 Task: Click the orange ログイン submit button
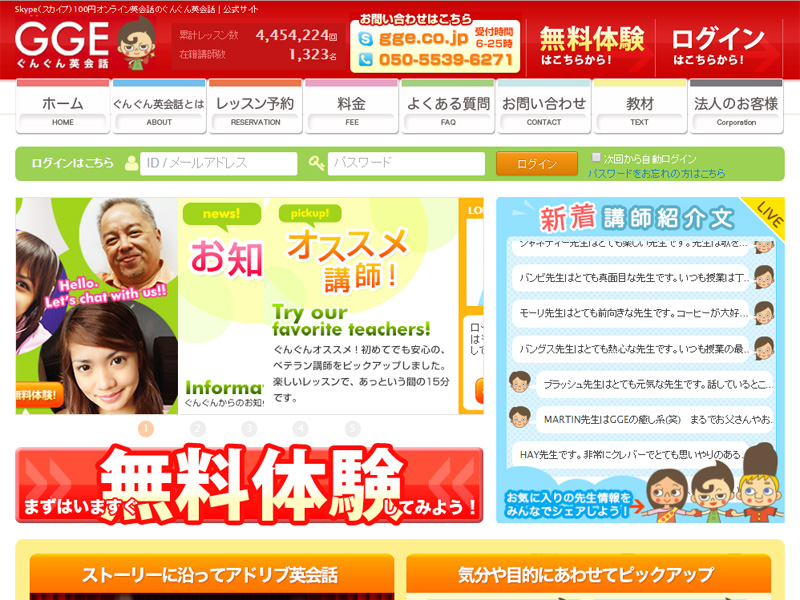[x=537, y=164]
